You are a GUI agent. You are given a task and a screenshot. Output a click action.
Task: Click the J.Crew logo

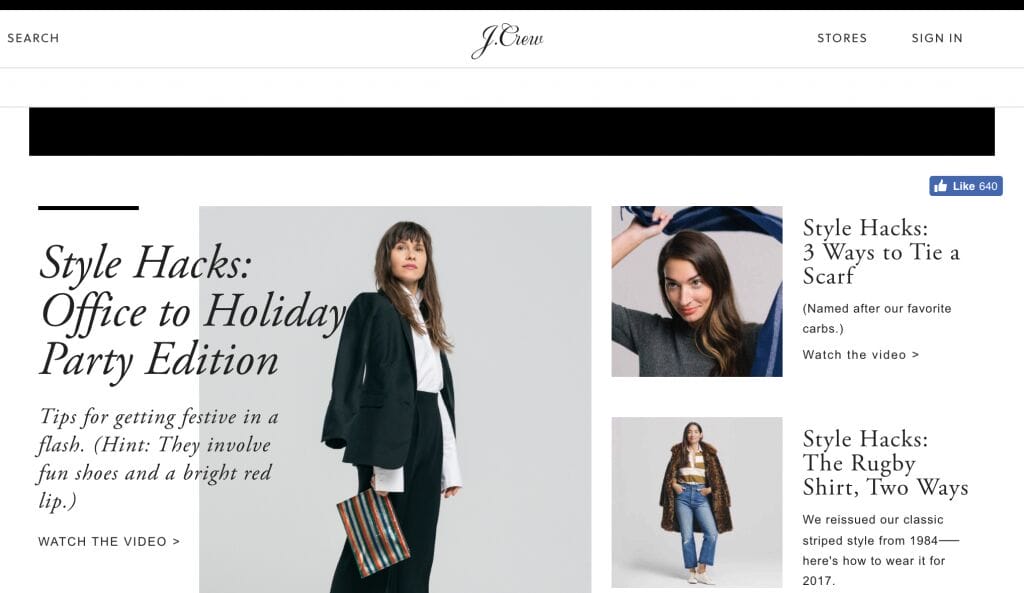507,40
